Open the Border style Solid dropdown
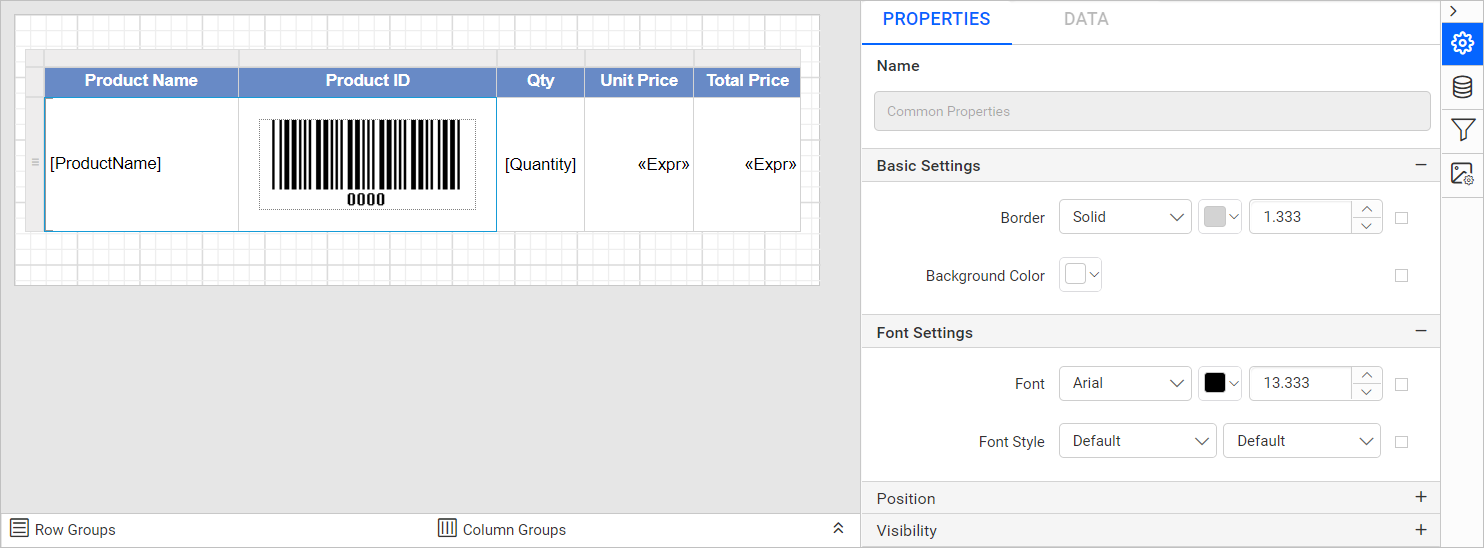The image size is (1484, 548). pos(1125,217)
